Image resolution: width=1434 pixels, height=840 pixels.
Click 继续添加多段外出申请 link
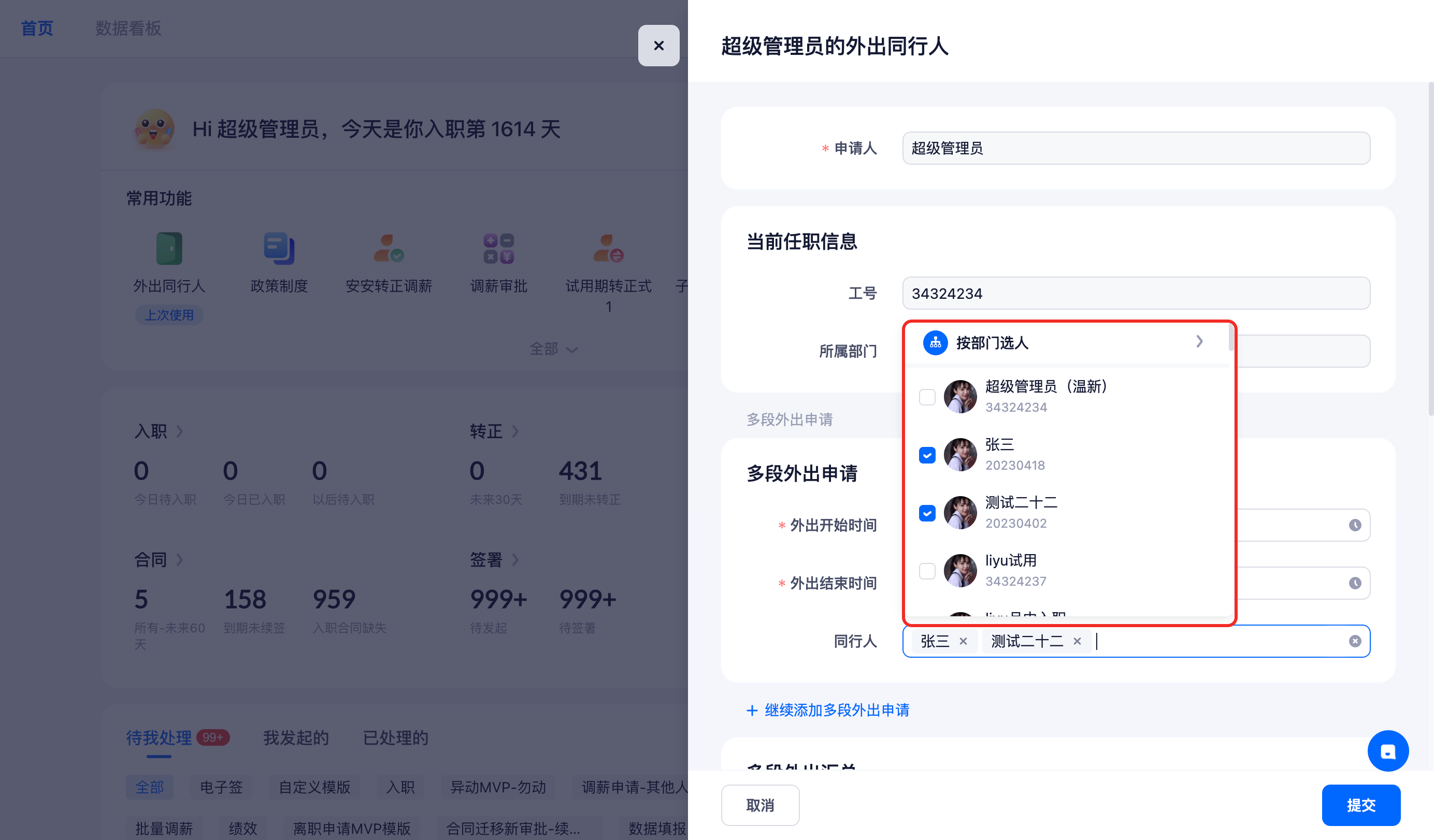pos(837,711)
